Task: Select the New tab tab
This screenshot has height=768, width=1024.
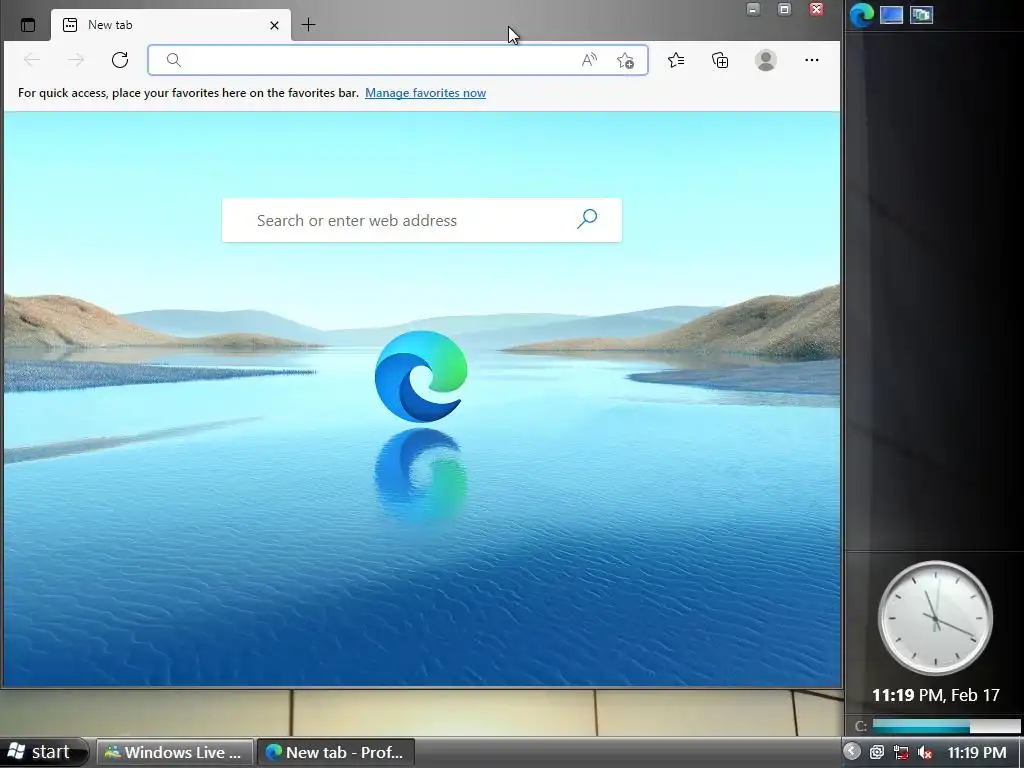Action: [x=171, y=25]
